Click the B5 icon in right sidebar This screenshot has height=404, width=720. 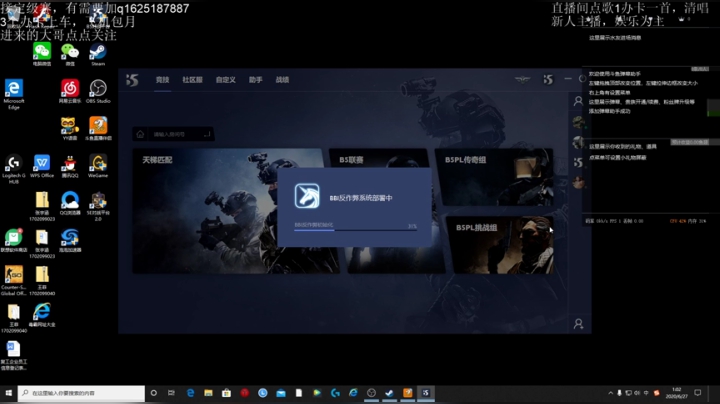click(x=578, y=163)
